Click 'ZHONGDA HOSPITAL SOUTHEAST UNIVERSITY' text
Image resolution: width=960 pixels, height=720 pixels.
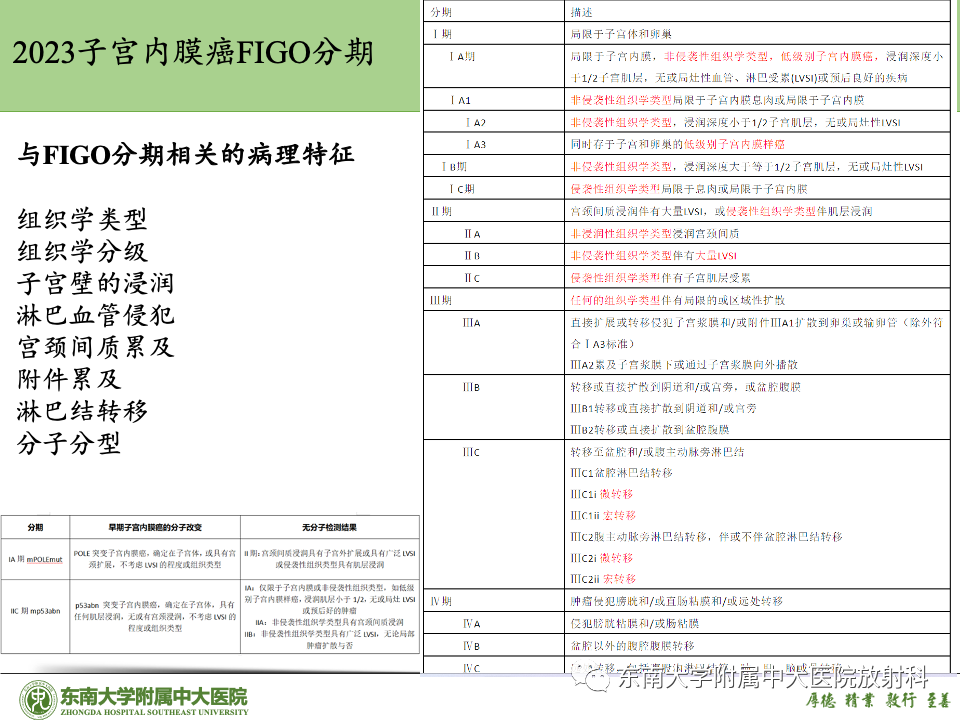point(154,712)
